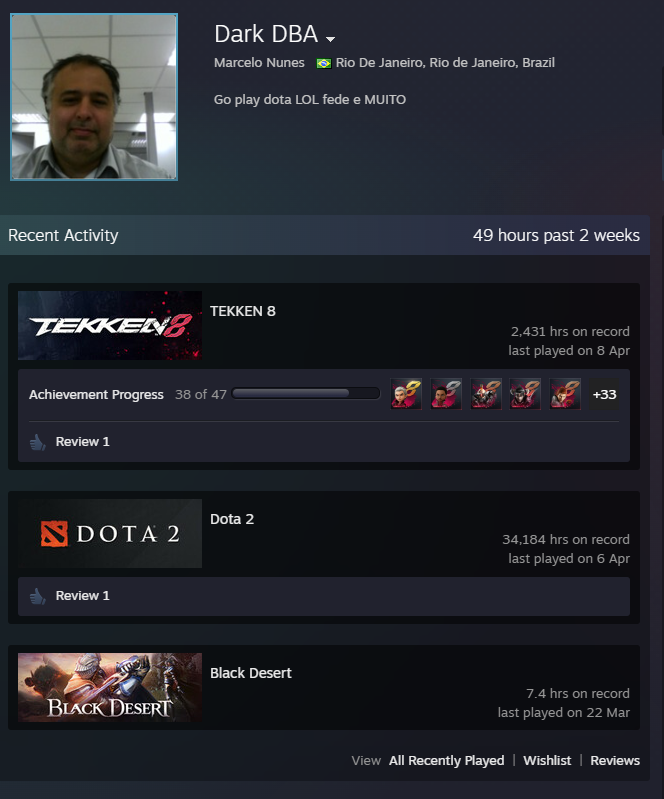Open the Reviews link
The width and height of the screenshot is (664, 799).
click(615, 760)
